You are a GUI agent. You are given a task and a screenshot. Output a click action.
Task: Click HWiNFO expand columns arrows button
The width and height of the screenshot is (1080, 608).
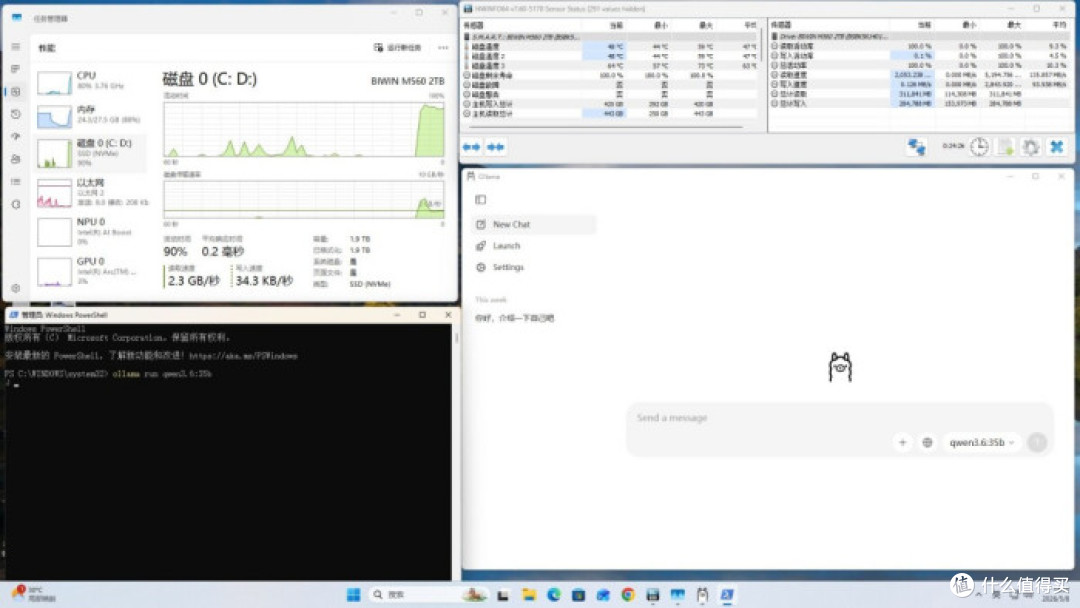pos(495,147)
